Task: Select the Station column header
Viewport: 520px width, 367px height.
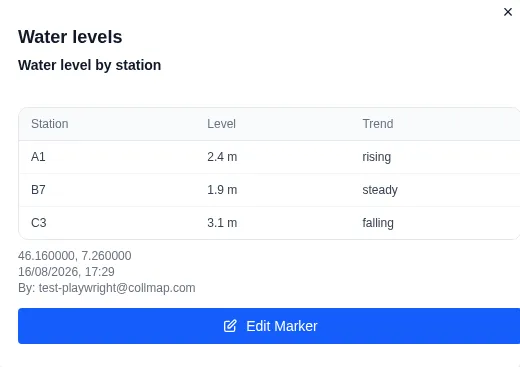Action: click(50, 124)
